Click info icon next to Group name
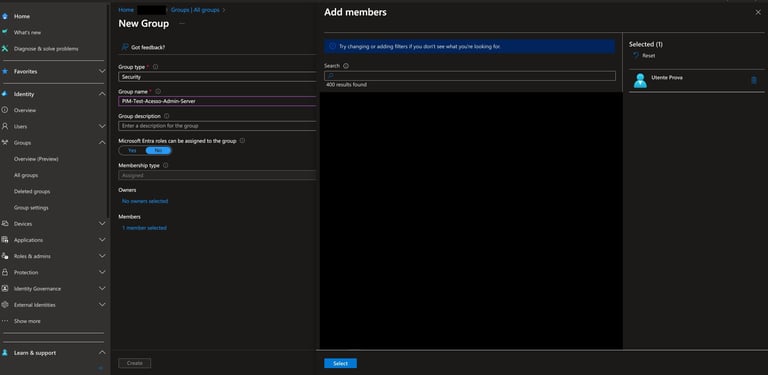 [158, 91]
